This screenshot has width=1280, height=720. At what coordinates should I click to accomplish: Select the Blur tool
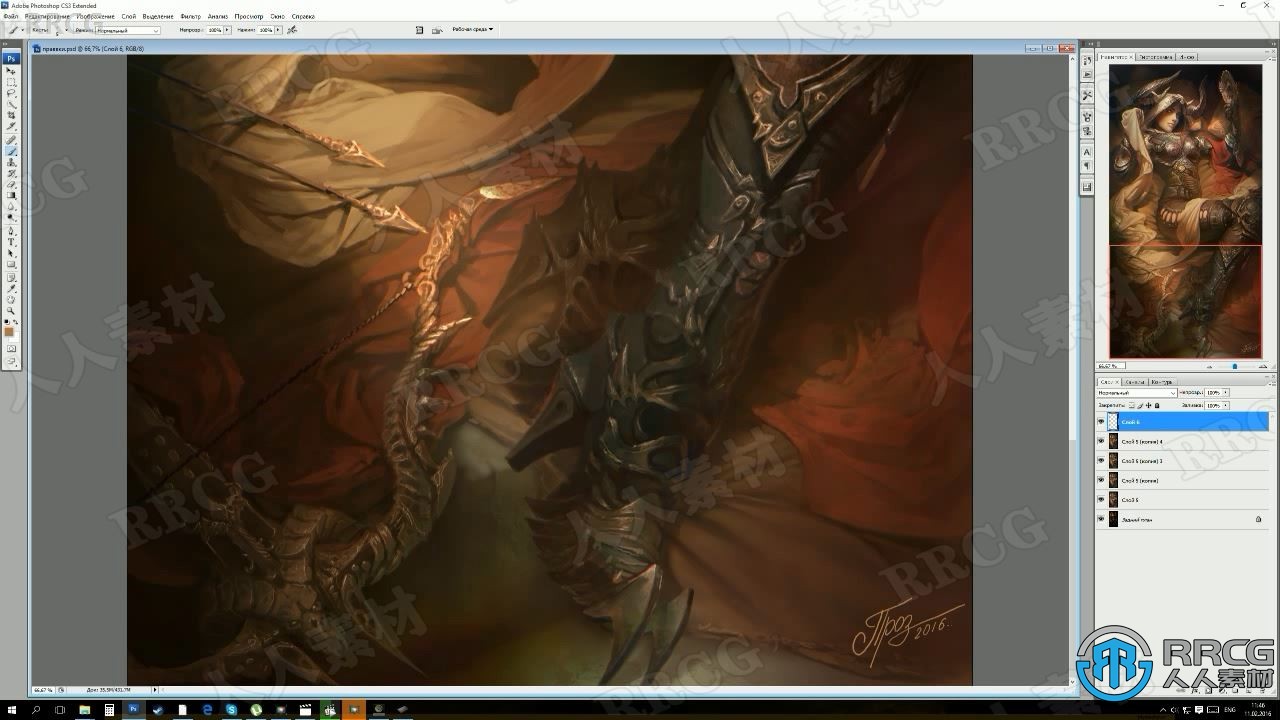(12, 205)
